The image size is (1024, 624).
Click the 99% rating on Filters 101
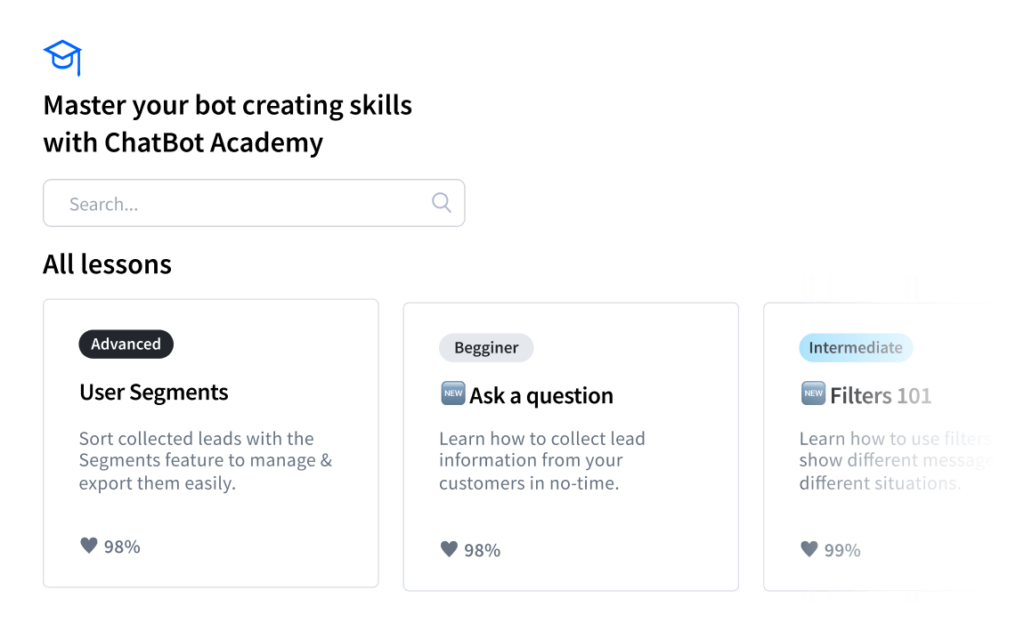coord(842,550)
